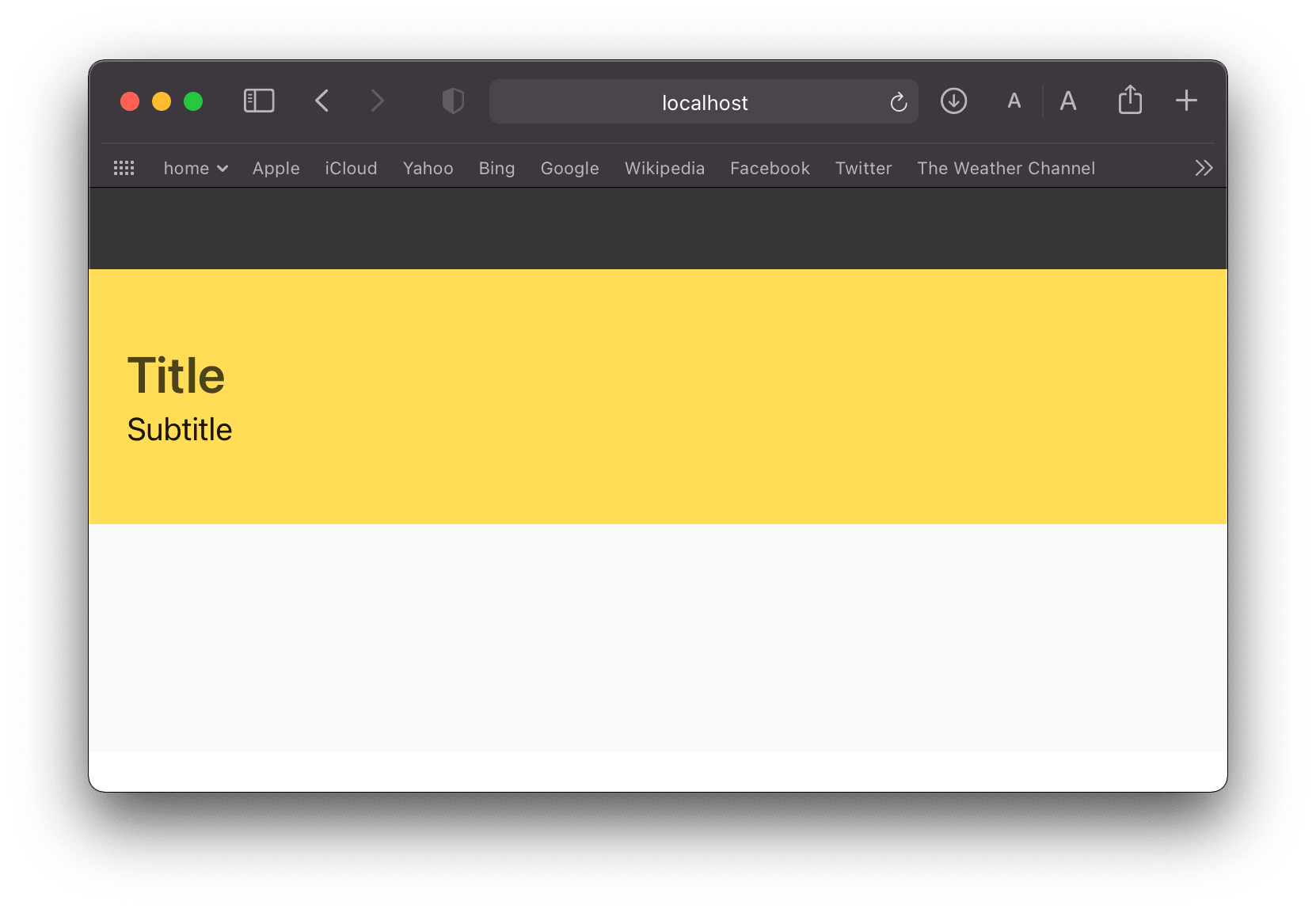1316x909 pixels.
Task: Add a new tab with plus icon
Action: pos(1186,101)
